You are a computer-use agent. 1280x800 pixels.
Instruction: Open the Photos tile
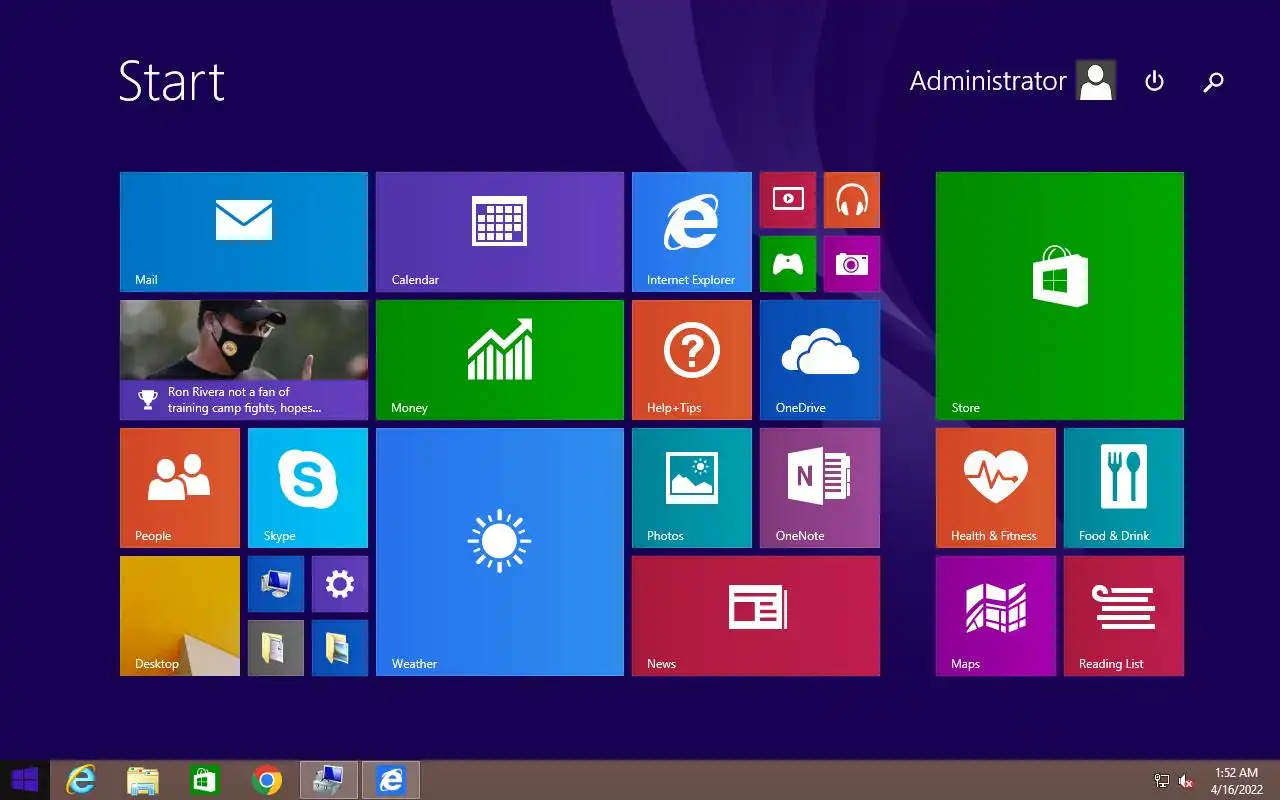pyautogui.click(x=692, y=488)
